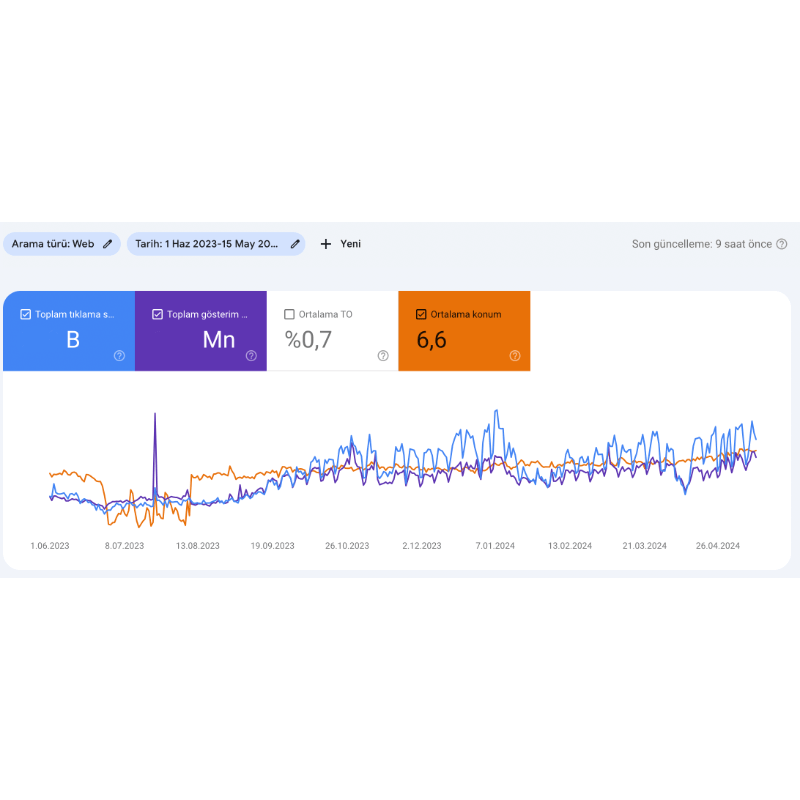Disable the Ortalama konum checkbox
The height and width of the screenshot is (800, 800).
[x=421, y=314]
